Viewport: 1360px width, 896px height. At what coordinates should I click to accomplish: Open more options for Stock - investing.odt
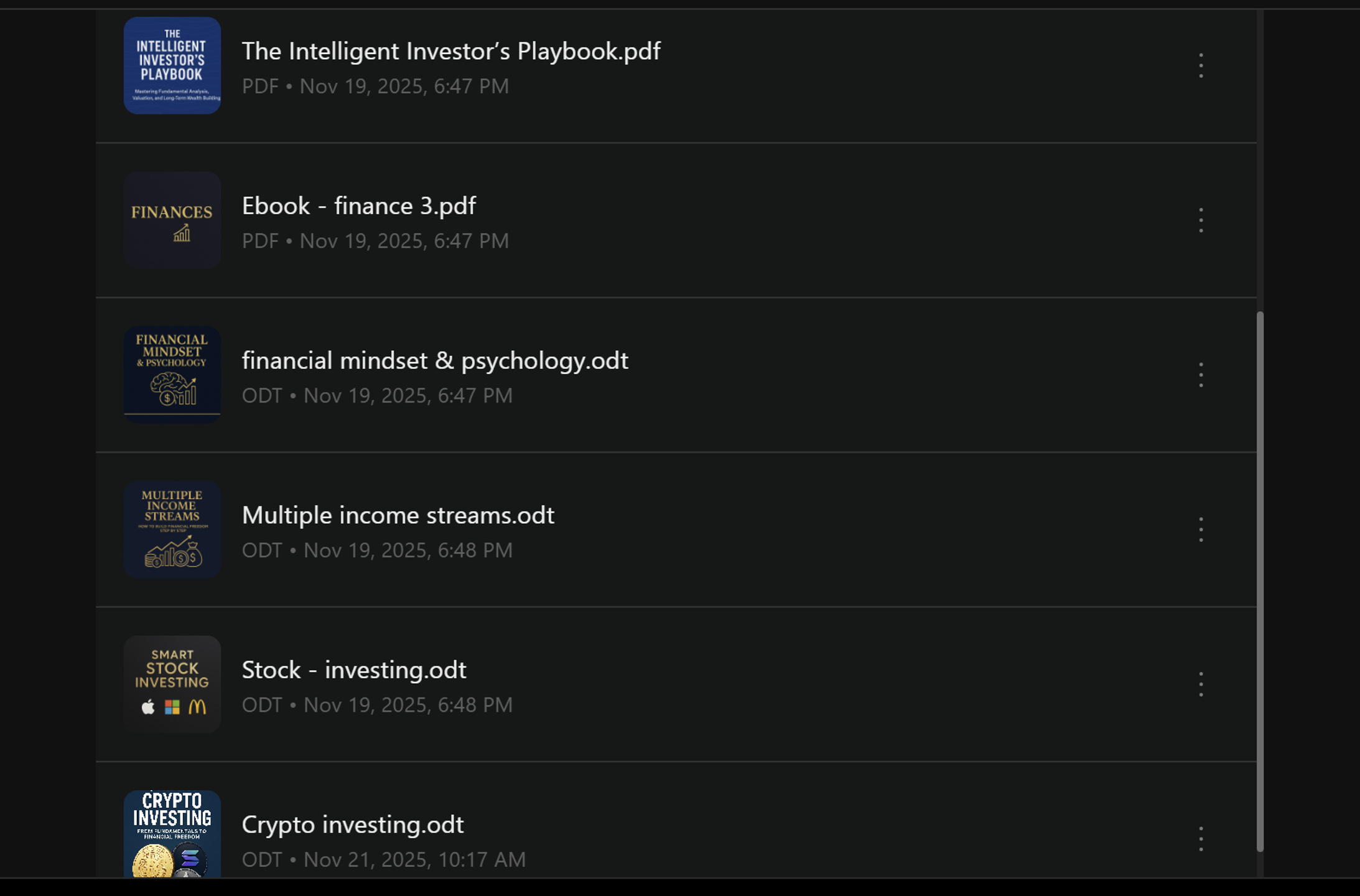(x=1201, y=684)
